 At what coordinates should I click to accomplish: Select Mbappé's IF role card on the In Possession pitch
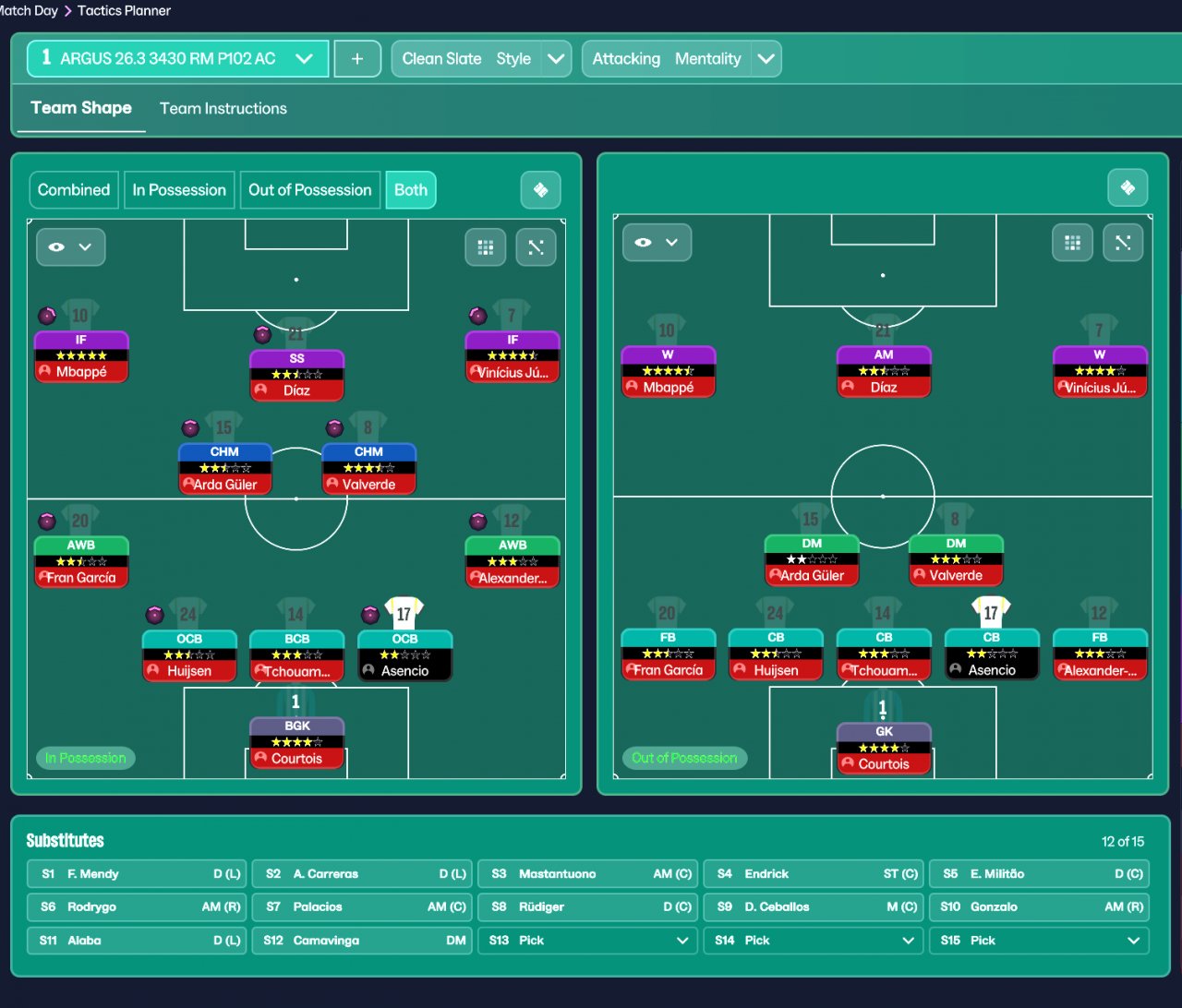[81, 356]
